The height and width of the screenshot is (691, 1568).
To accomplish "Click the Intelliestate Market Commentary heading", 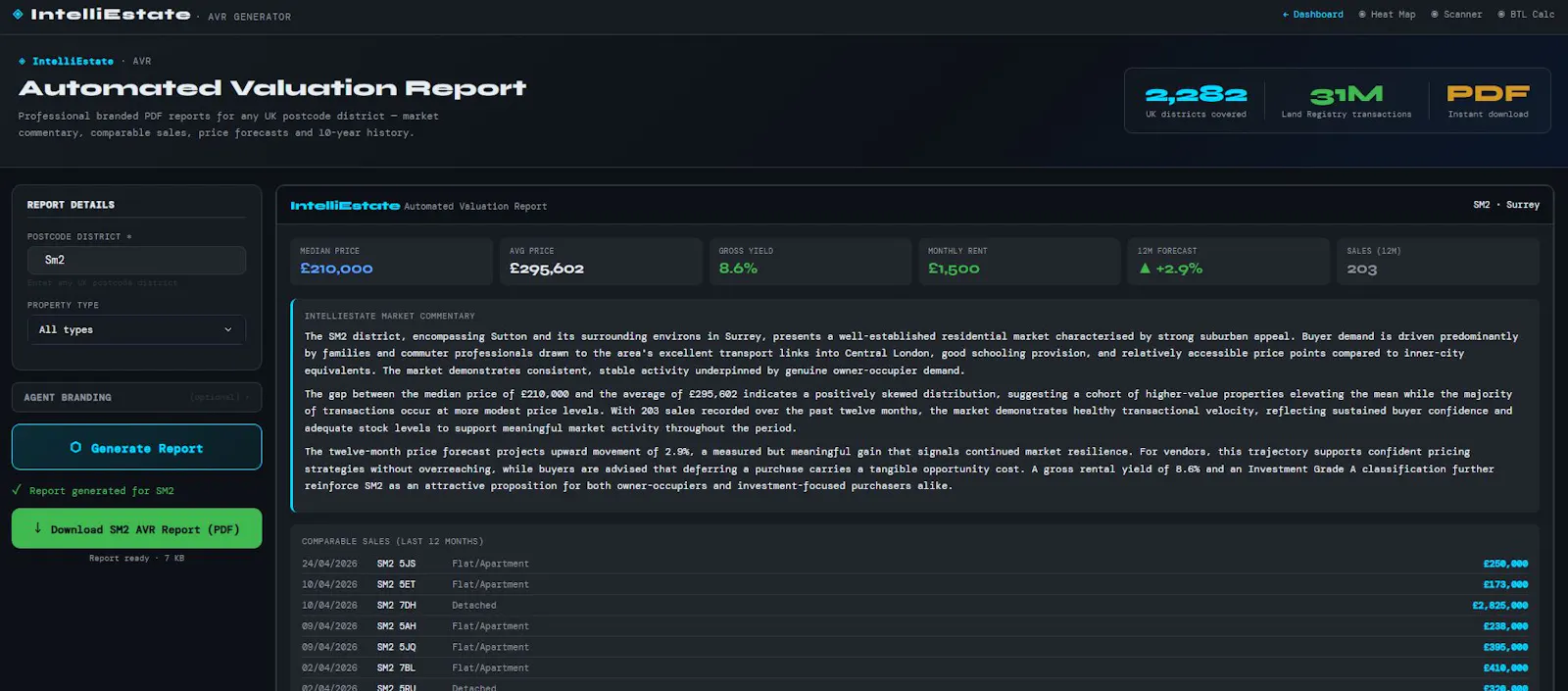I will coord(389,316).
